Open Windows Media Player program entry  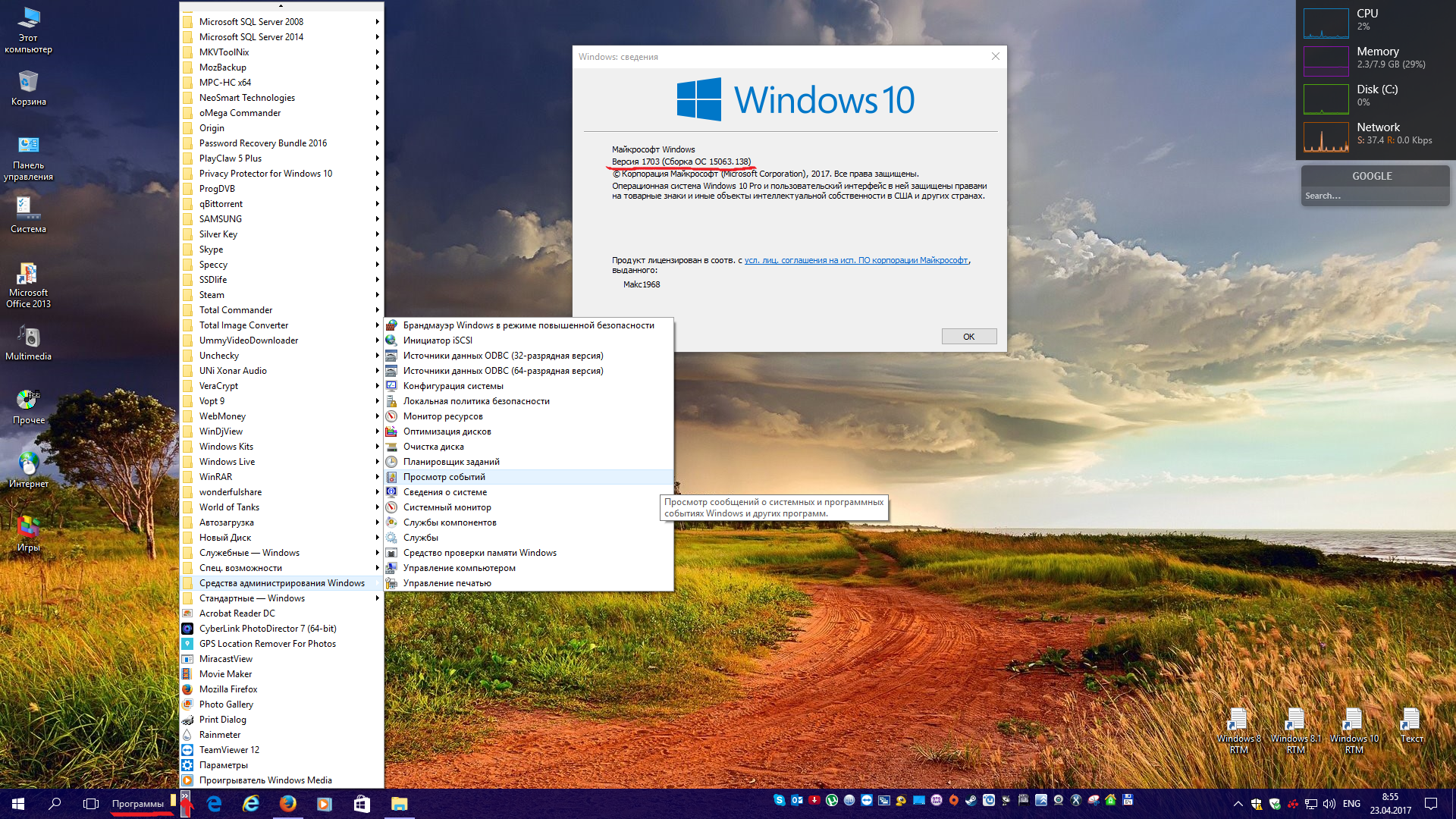click(x=281, y=780)
